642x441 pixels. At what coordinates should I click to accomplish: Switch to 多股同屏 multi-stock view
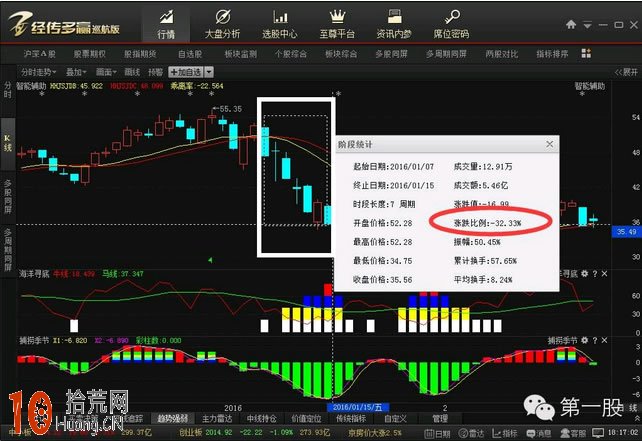[x=391, y=54]
